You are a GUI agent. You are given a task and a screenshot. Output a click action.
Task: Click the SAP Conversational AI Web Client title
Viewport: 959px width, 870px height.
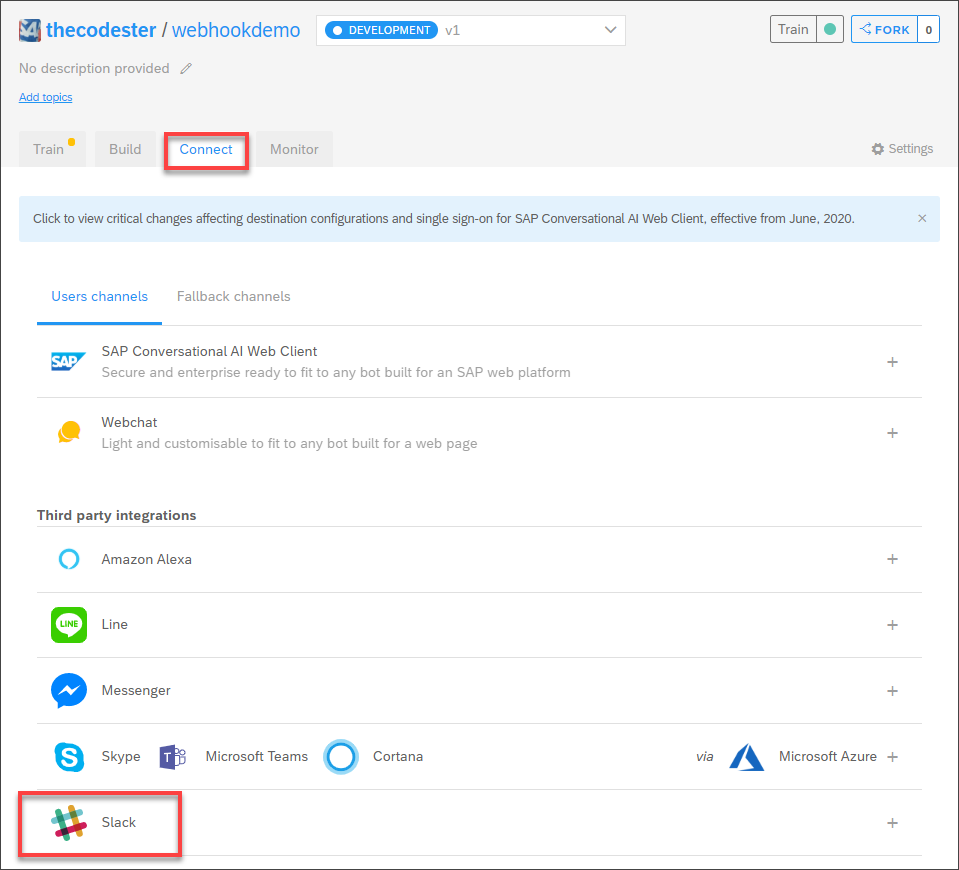point(209,352)
